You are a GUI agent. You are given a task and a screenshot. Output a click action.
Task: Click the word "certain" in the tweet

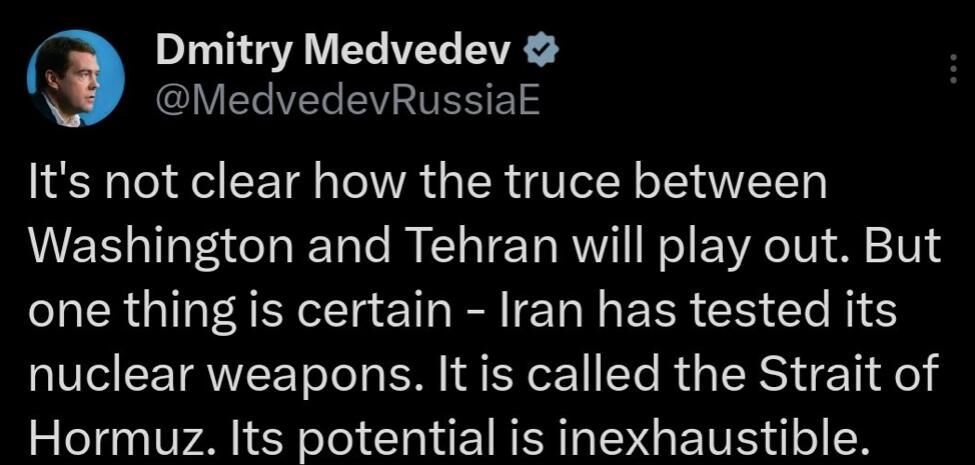(x=380, y=311)
